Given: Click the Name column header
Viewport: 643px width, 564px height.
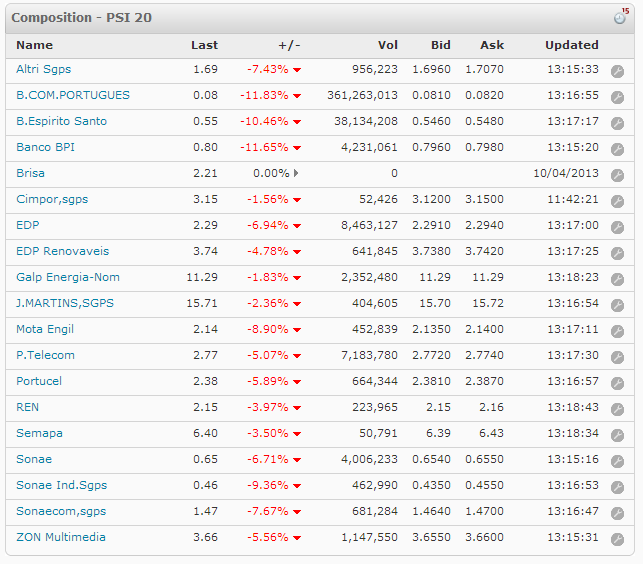Looking at the screenshot, I should coord(34,45).
